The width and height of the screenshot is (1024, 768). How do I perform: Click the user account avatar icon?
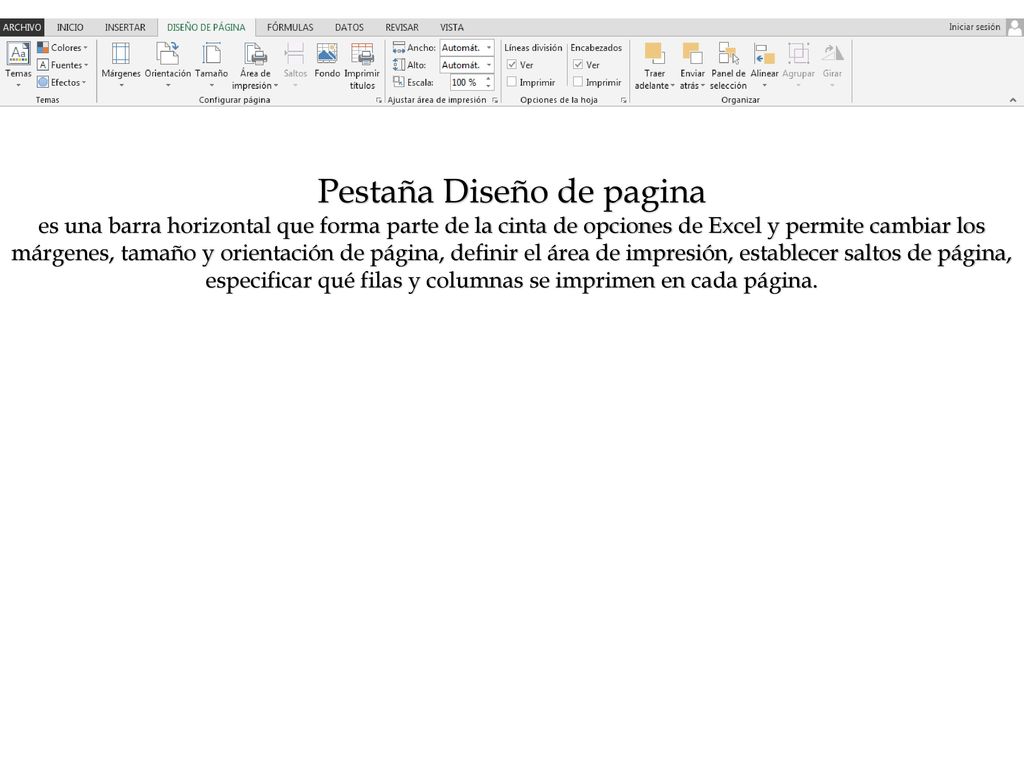click(1015, 27)
